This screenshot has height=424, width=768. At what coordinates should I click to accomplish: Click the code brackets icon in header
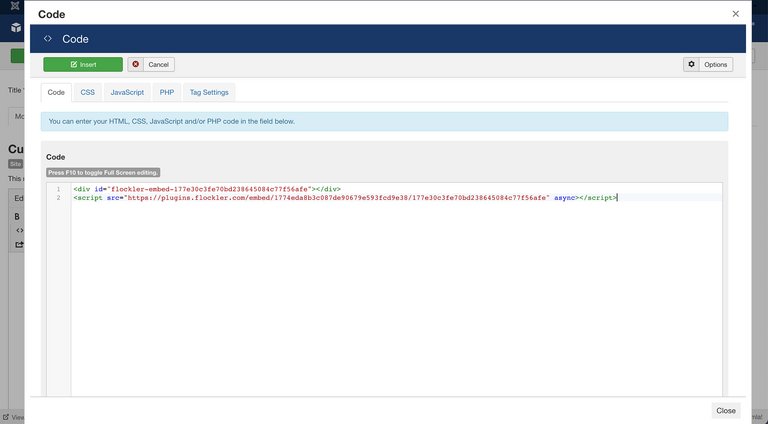(x=48, y=38)
